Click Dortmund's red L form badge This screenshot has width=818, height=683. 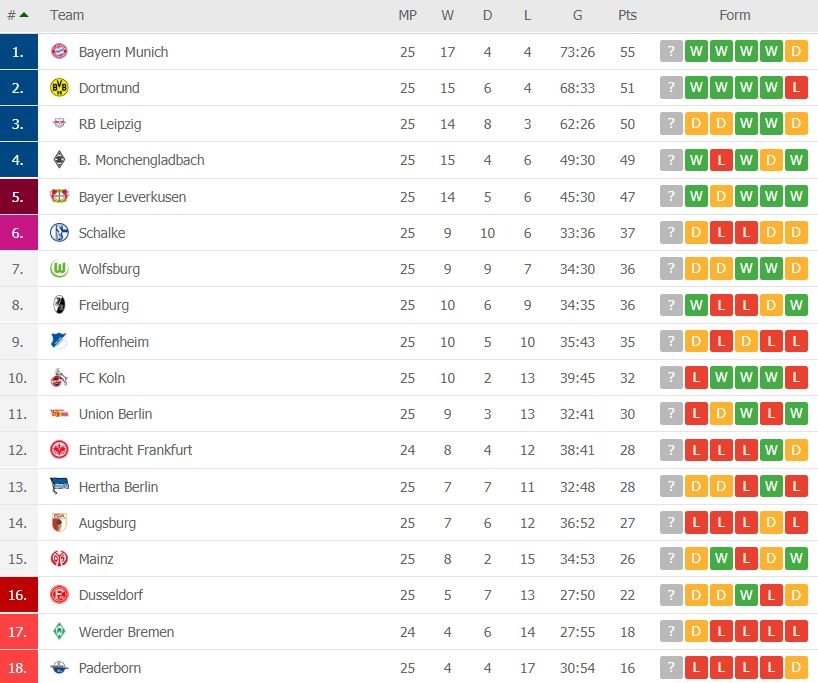tap(795, 88)
